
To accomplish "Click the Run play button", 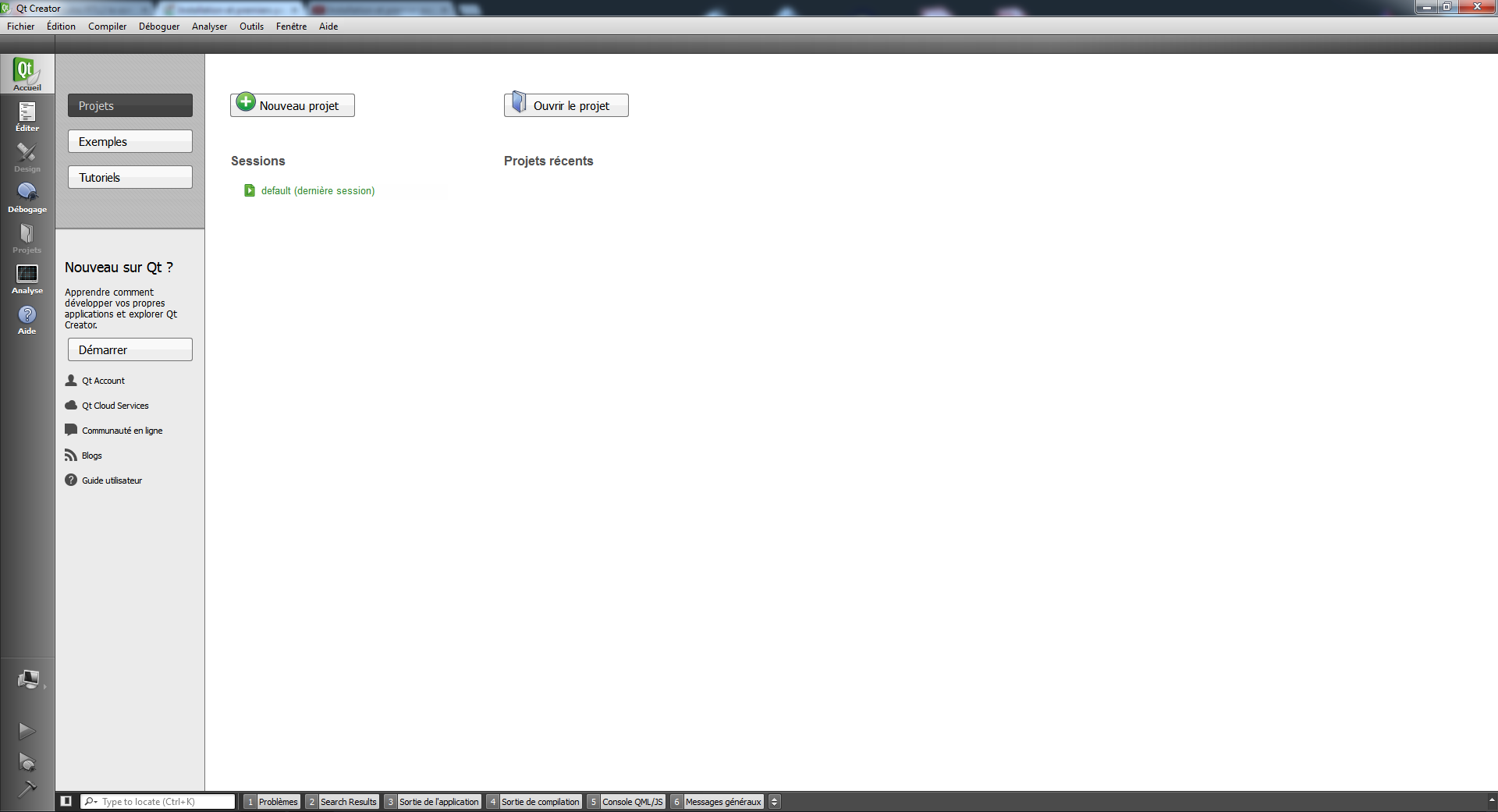I will pyautogui.click(x=27, y=731).
